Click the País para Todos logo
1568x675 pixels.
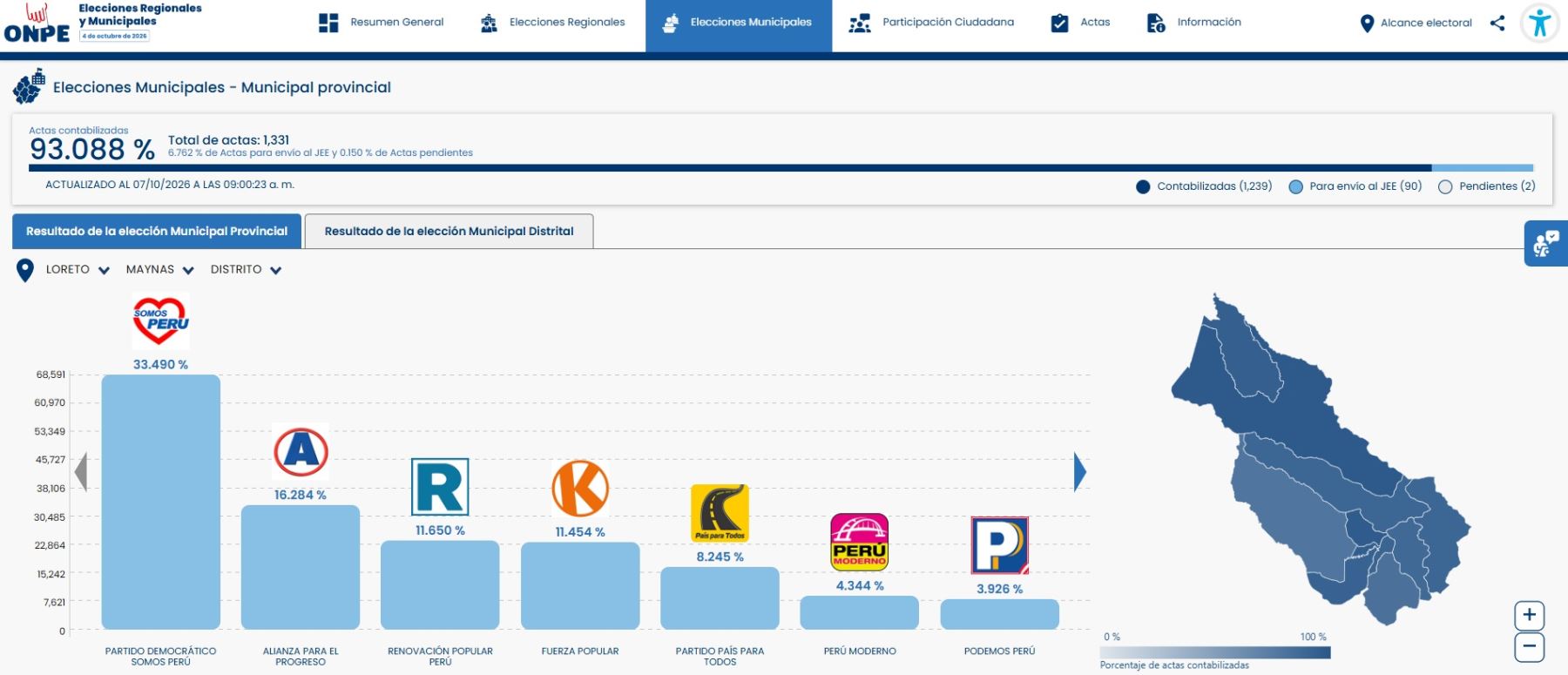720,513
